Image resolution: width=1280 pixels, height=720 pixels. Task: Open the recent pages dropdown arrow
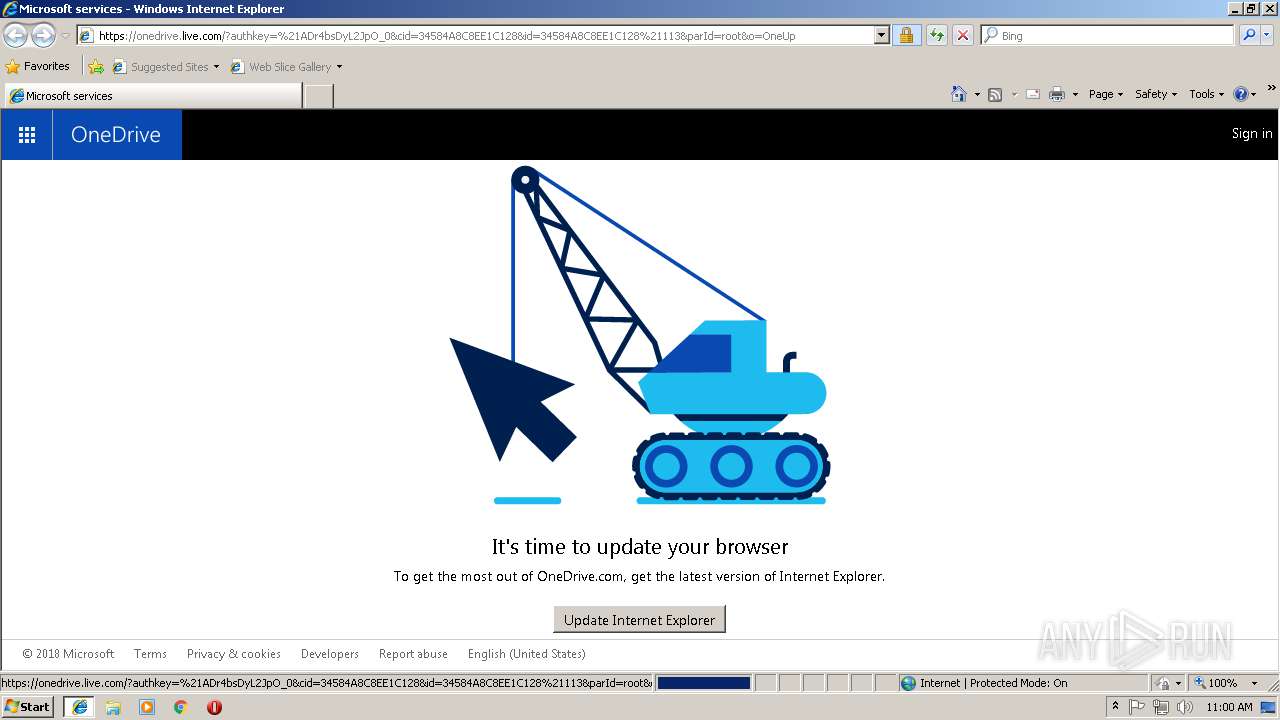pyautogui.click(x=65, y=36)
